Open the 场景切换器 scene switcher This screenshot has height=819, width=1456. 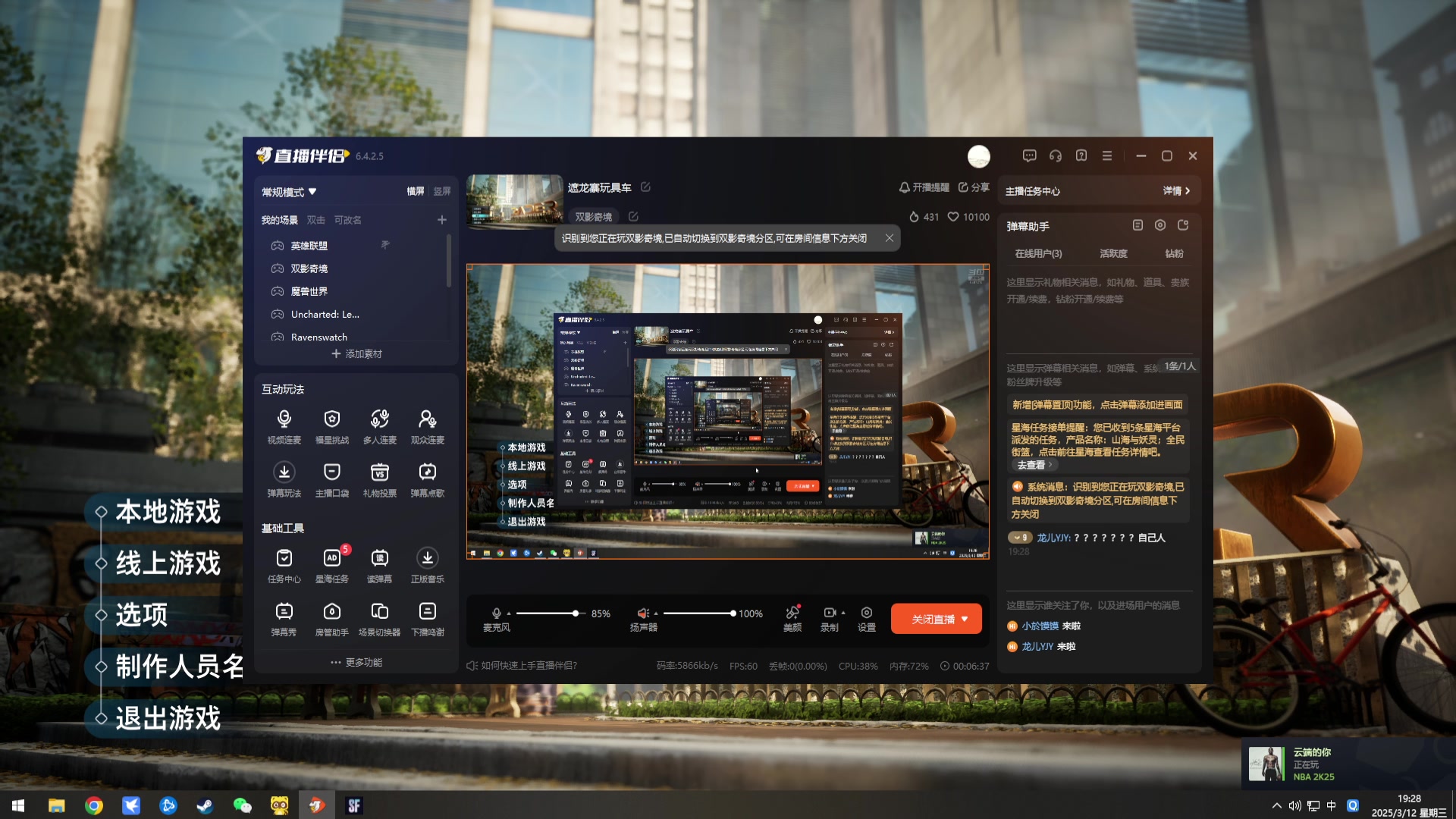tap(379, 619)
